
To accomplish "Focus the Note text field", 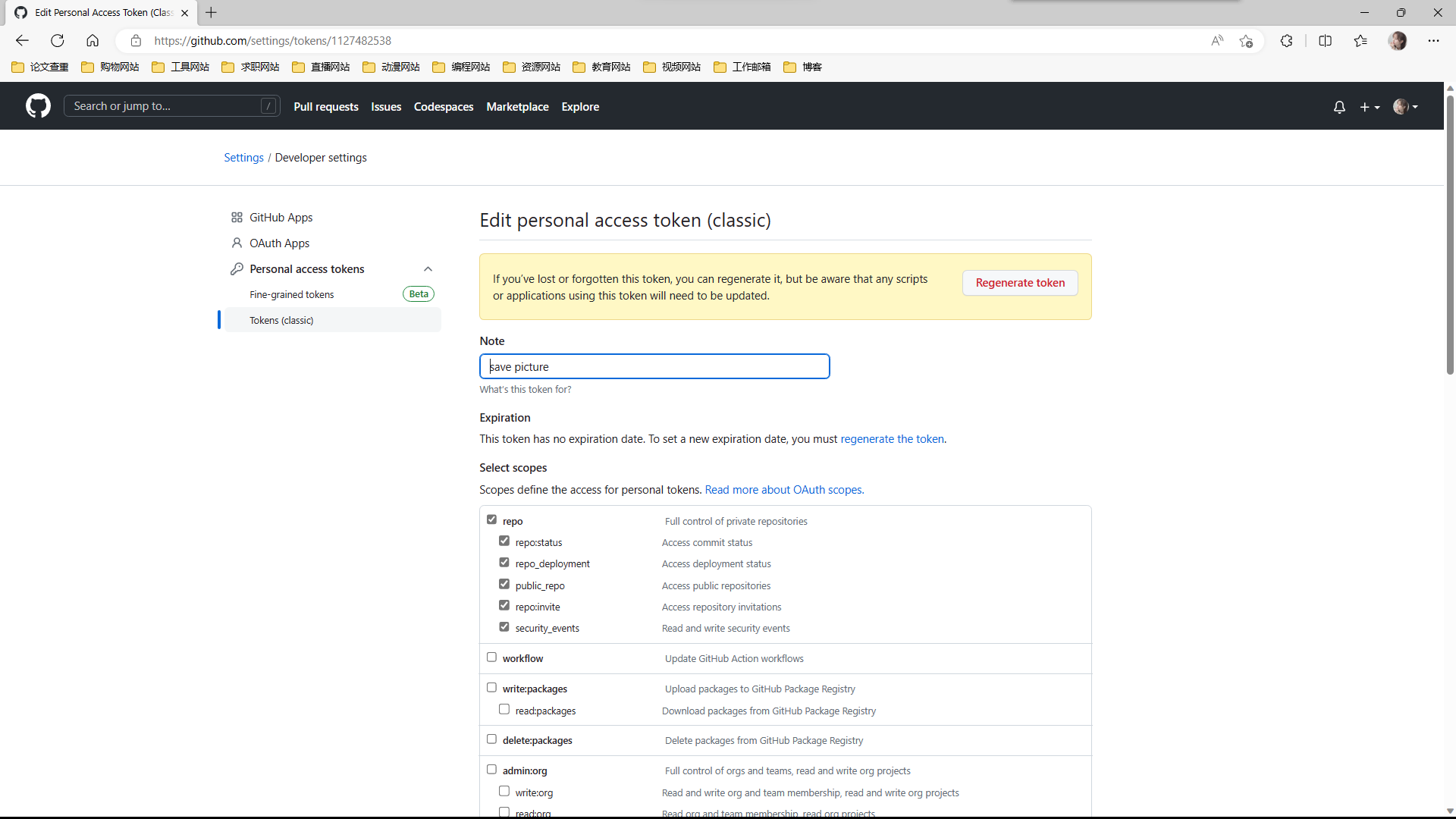I will pyautogui.click(x=654, y=367).
